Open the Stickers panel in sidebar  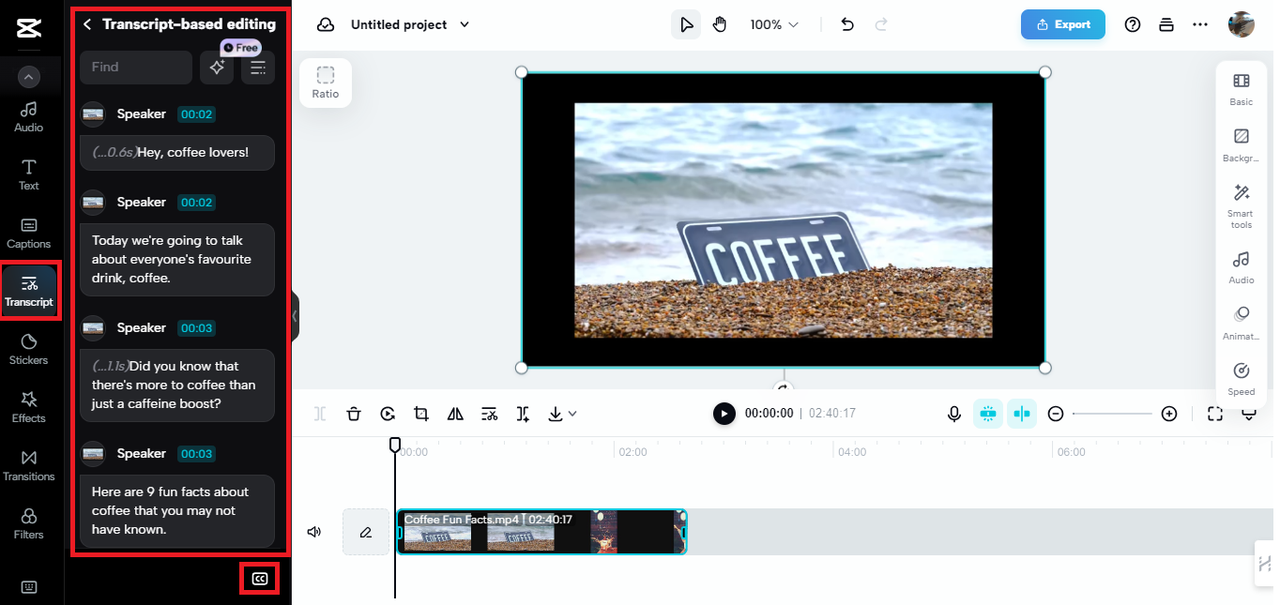coord(28,349)
